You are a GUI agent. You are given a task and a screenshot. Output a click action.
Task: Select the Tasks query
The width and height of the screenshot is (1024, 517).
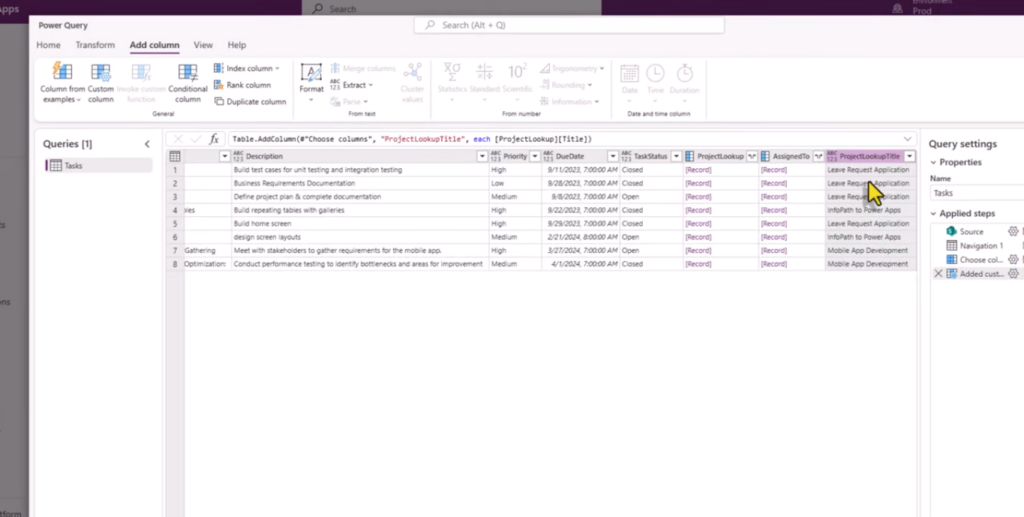click(99, 166)
